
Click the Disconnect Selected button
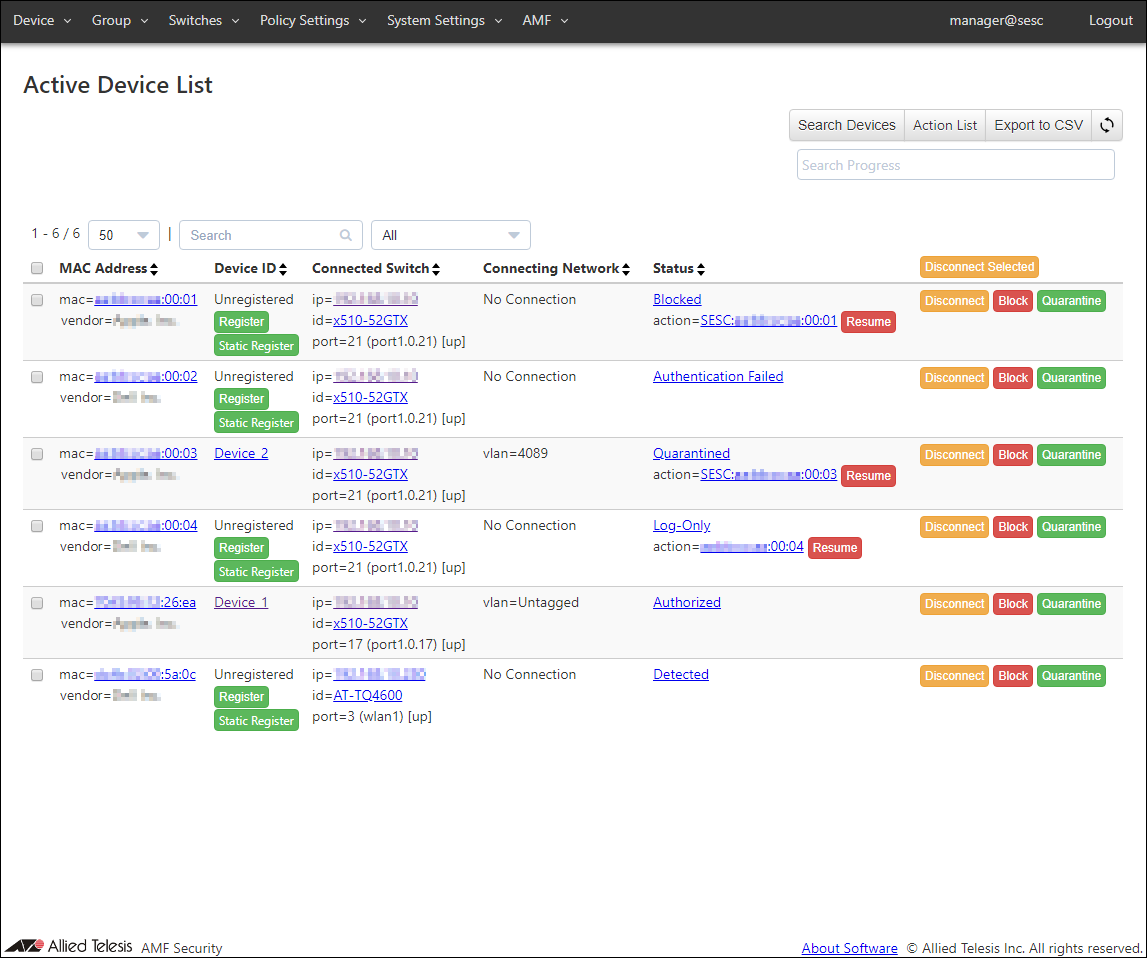pos(979,267)
